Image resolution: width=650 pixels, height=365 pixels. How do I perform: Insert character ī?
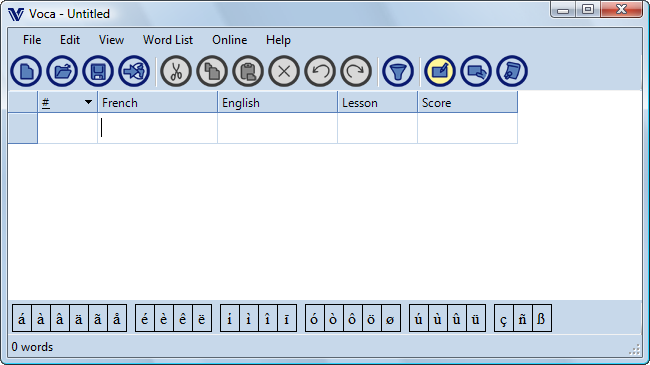coord(287,319)
